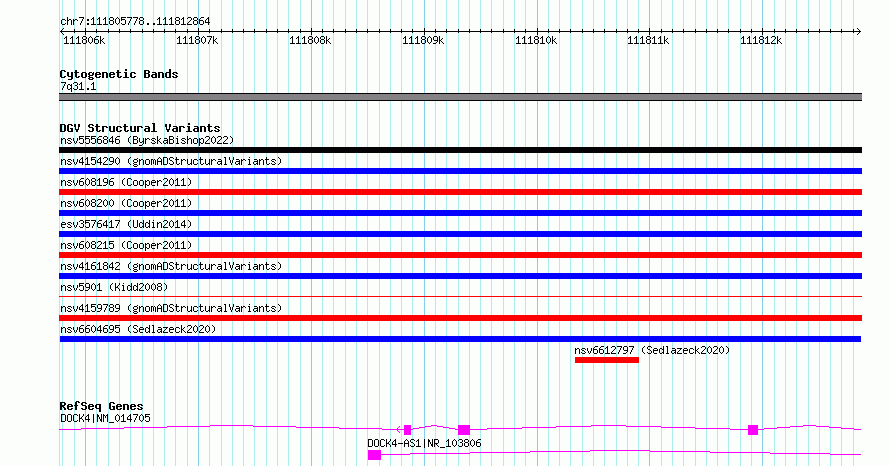Screen dimensions: 890x466
Task: Select the thin red nsv5901 variant line
Action: coord(460,296)
